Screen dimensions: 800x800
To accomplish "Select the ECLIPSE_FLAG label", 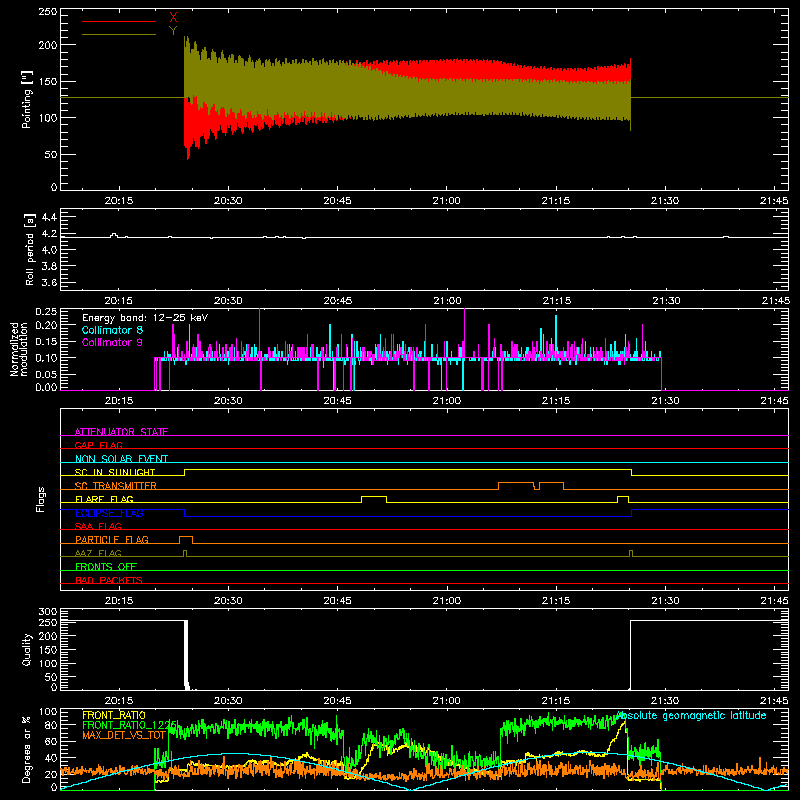I will pyautogui.click(x=109, y=513).
